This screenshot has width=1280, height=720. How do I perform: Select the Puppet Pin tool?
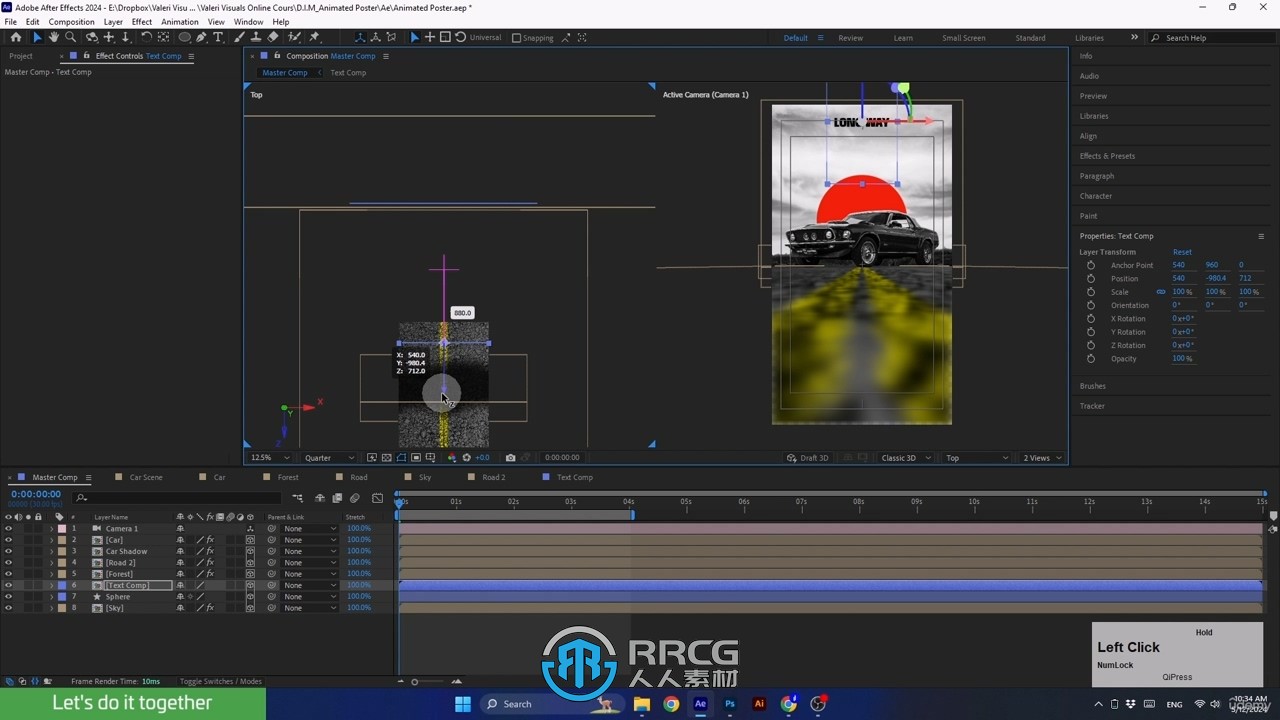coord(313,37)
